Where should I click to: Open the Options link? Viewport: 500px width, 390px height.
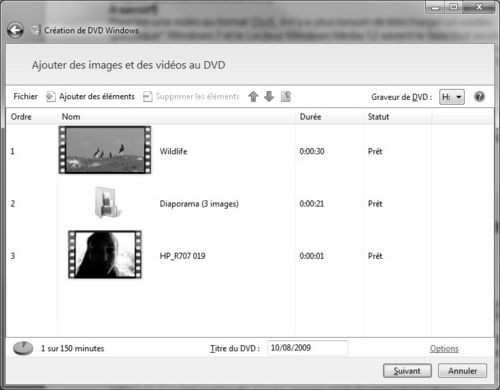444,349
